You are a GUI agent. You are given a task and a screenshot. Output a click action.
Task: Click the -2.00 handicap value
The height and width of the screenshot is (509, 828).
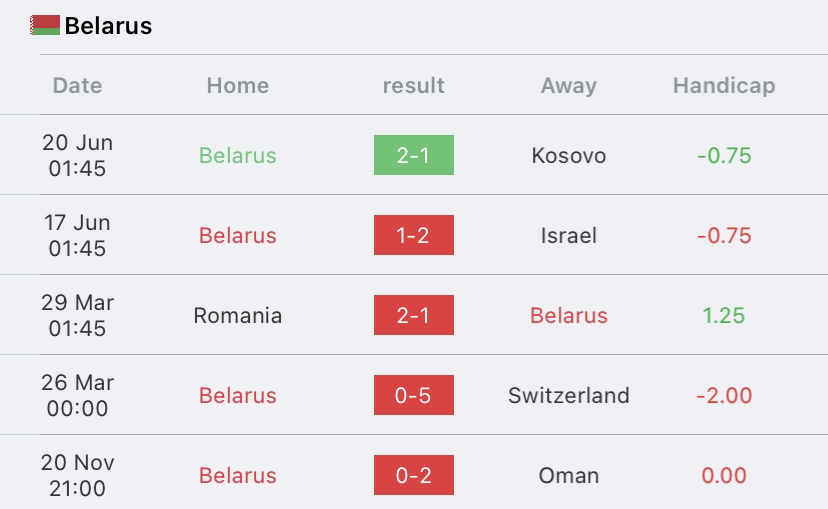pos(724,395)
